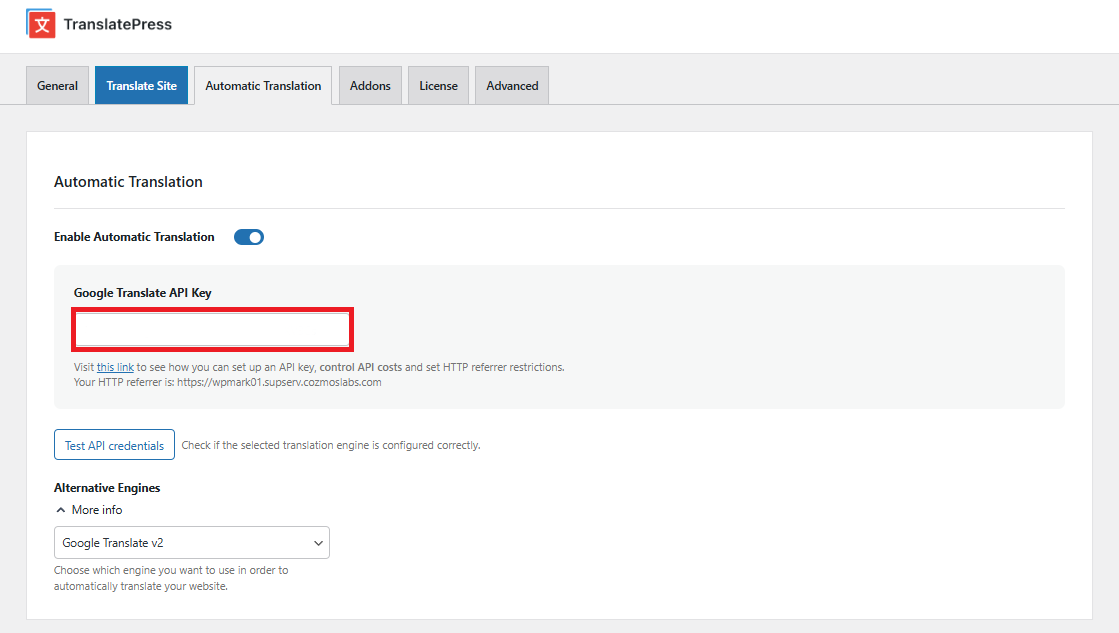Open "this link" for API key setup

(x=115, y=366)
